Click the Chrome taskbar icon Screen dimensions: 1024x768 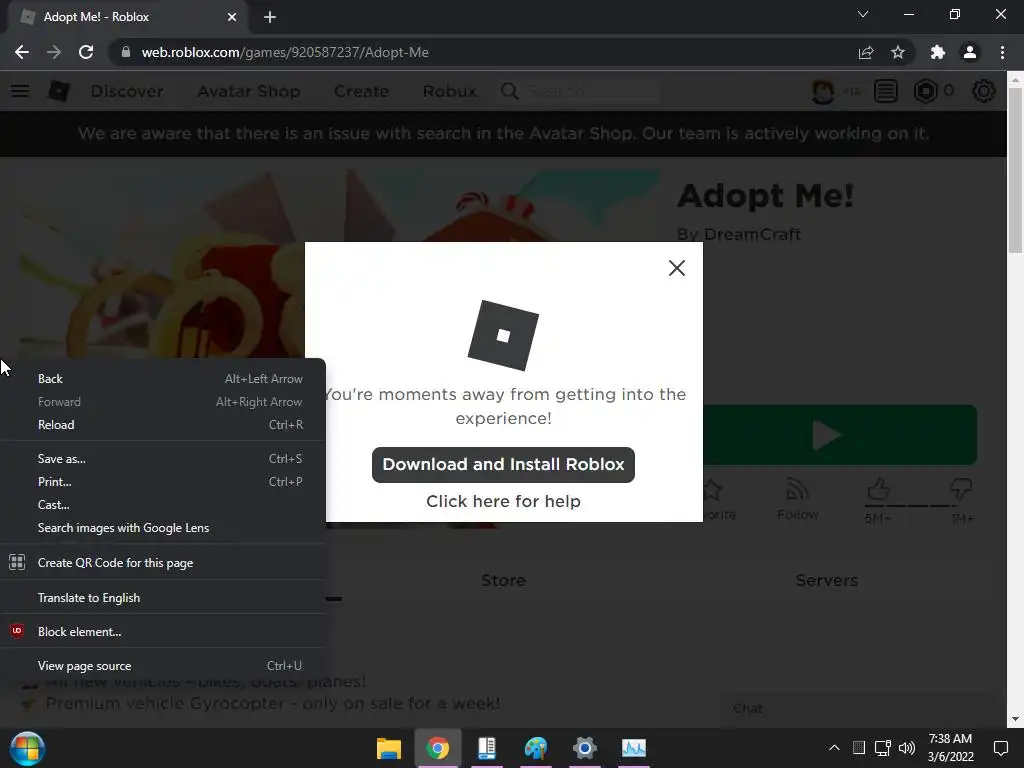(438, 748)
